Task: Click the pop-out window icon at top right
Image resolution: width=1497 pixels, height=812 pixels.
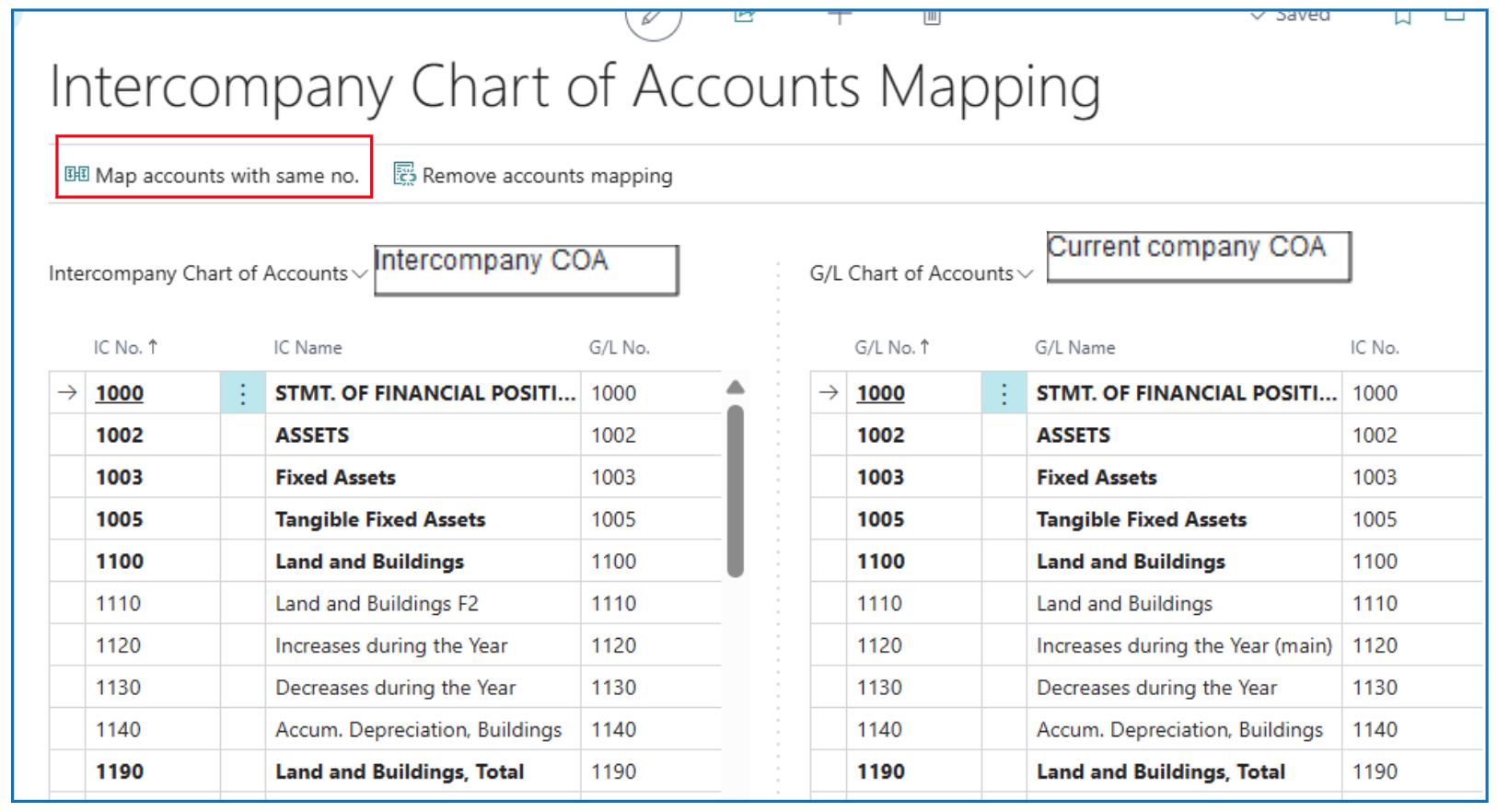Action: 1455,16
